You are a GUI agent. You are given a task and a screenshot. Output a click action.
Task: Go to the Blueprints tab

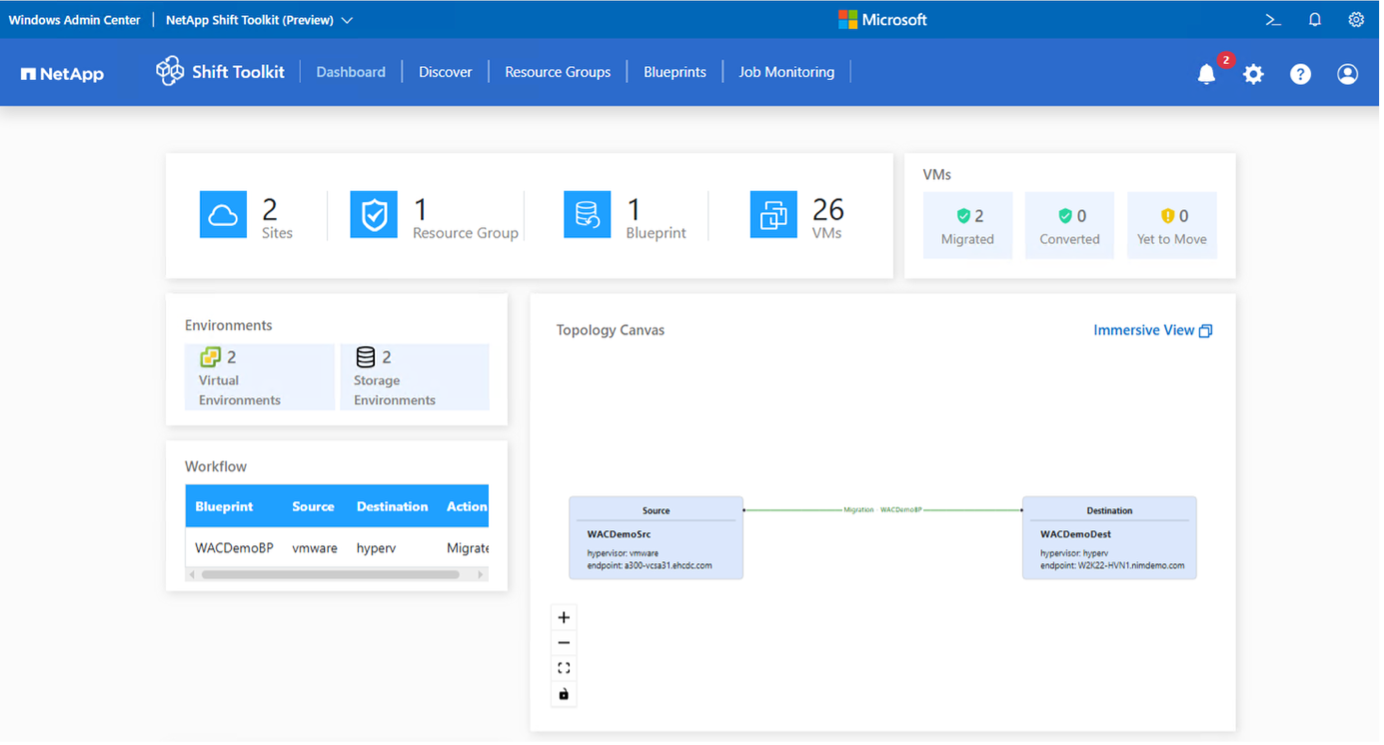coord(677,72)
